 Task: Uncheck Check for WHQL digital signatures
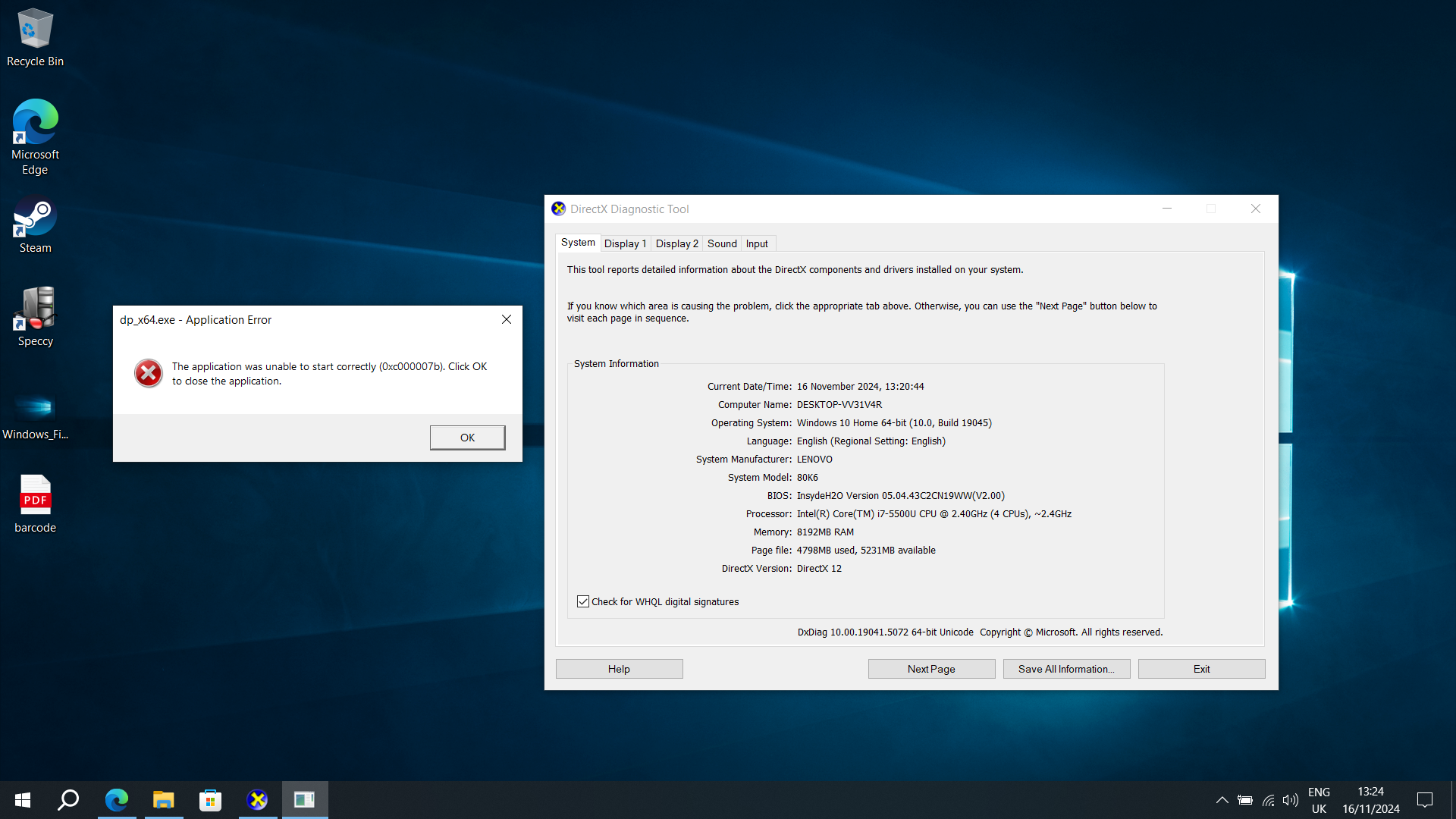[582, 601]
